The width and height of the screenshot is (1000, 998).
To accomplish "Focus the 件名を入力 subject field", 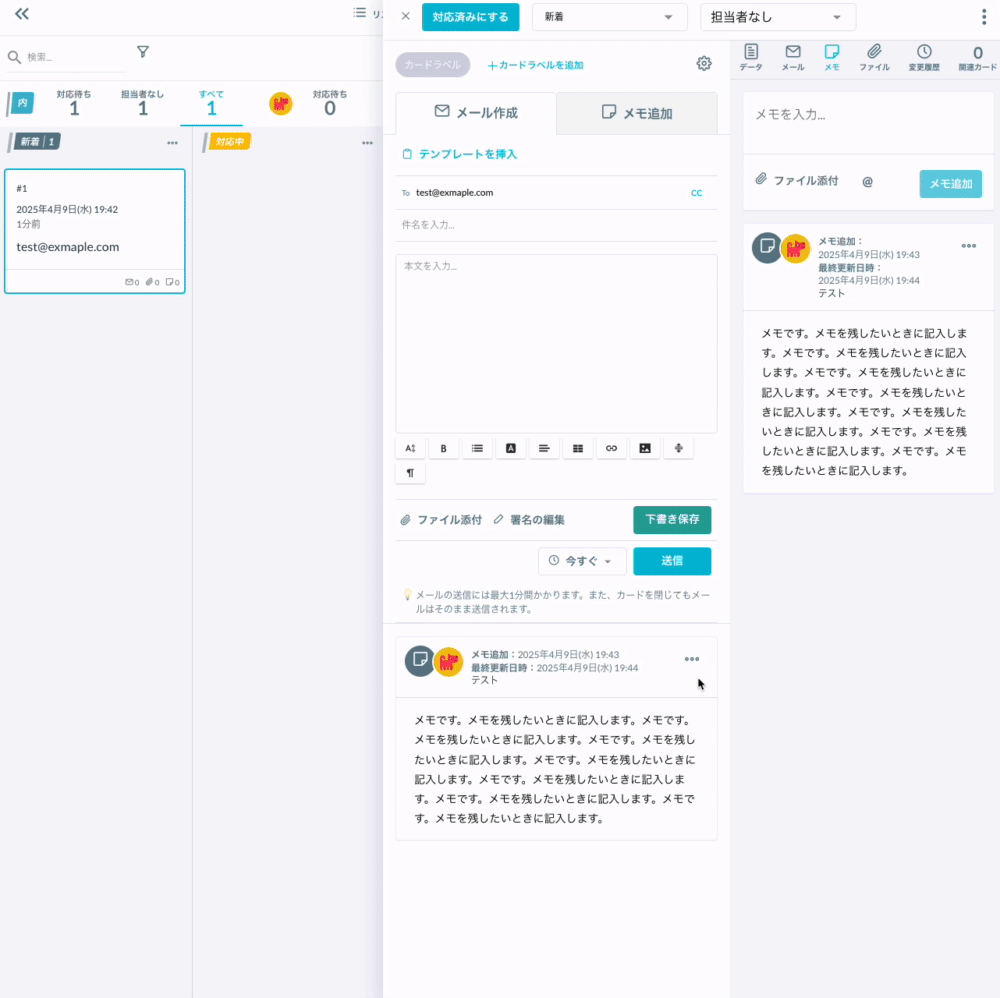I will 556,225.
